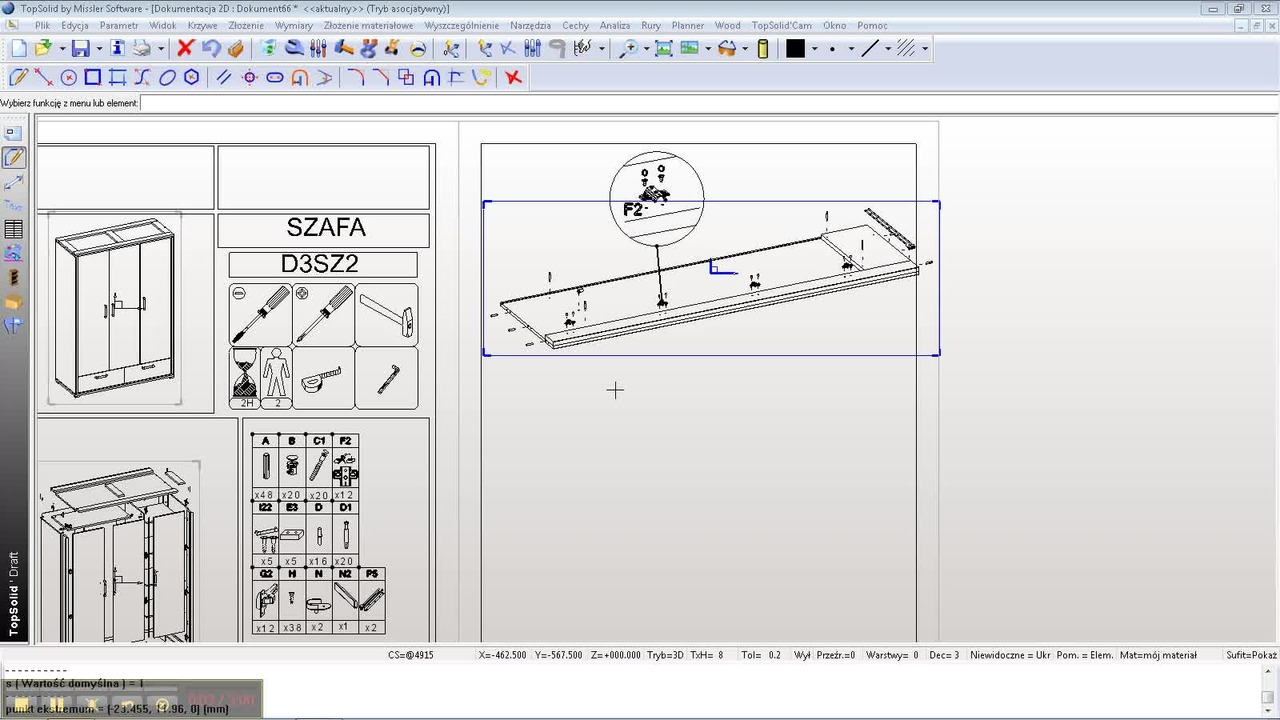Select the hexagon polygon tool
Viewport: 1280px width, 720px height.
(192, 77)
